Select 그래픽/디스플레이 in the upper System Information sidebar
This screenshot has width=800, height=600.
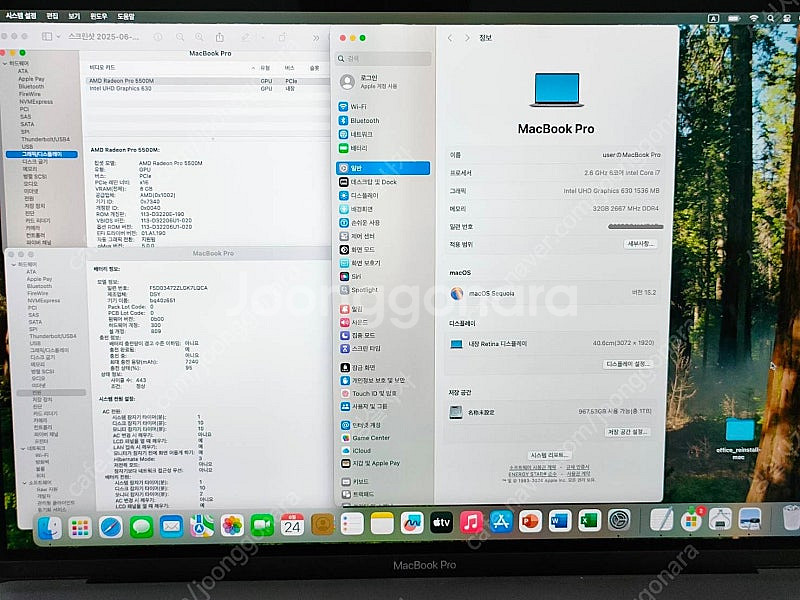42,154
